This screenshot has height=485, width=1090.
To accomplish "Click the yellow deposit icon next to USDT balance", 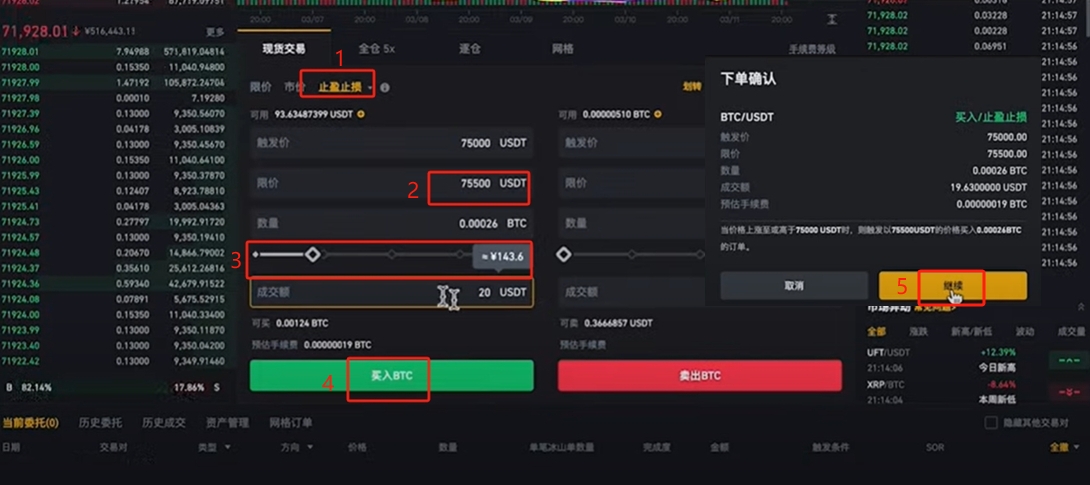I will click(361, 114).
